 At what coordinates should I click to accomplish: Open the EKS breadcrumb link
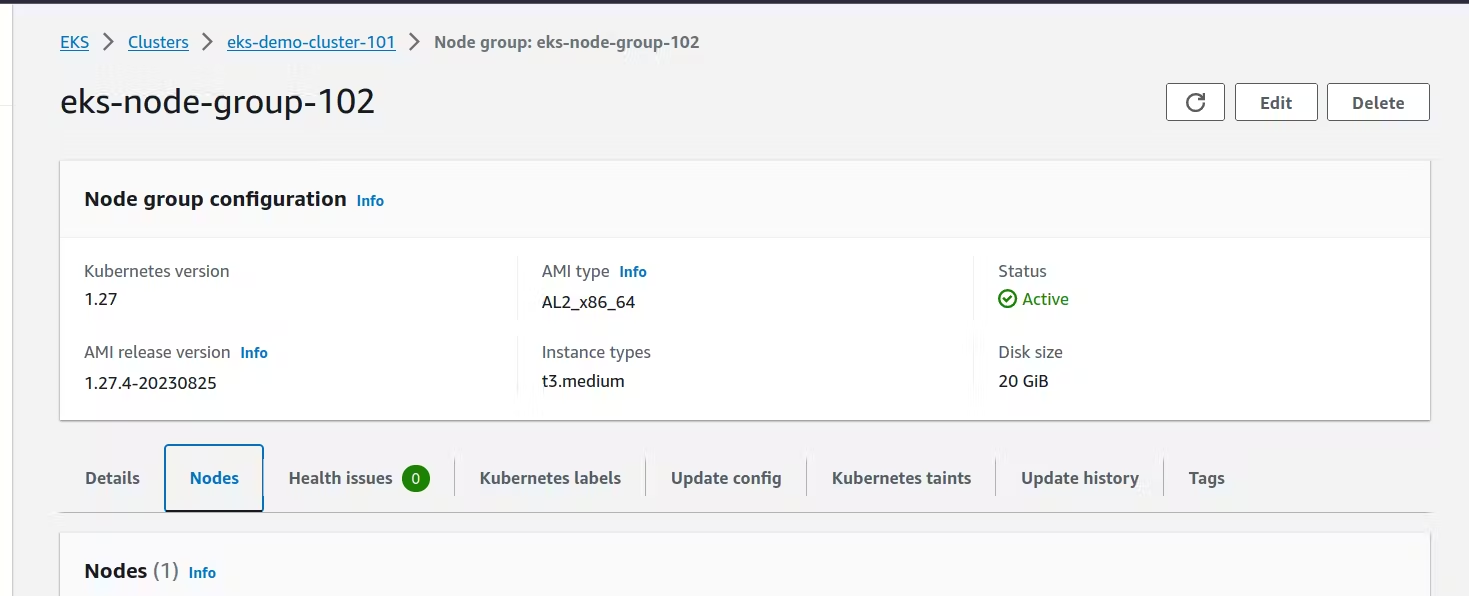75,42
